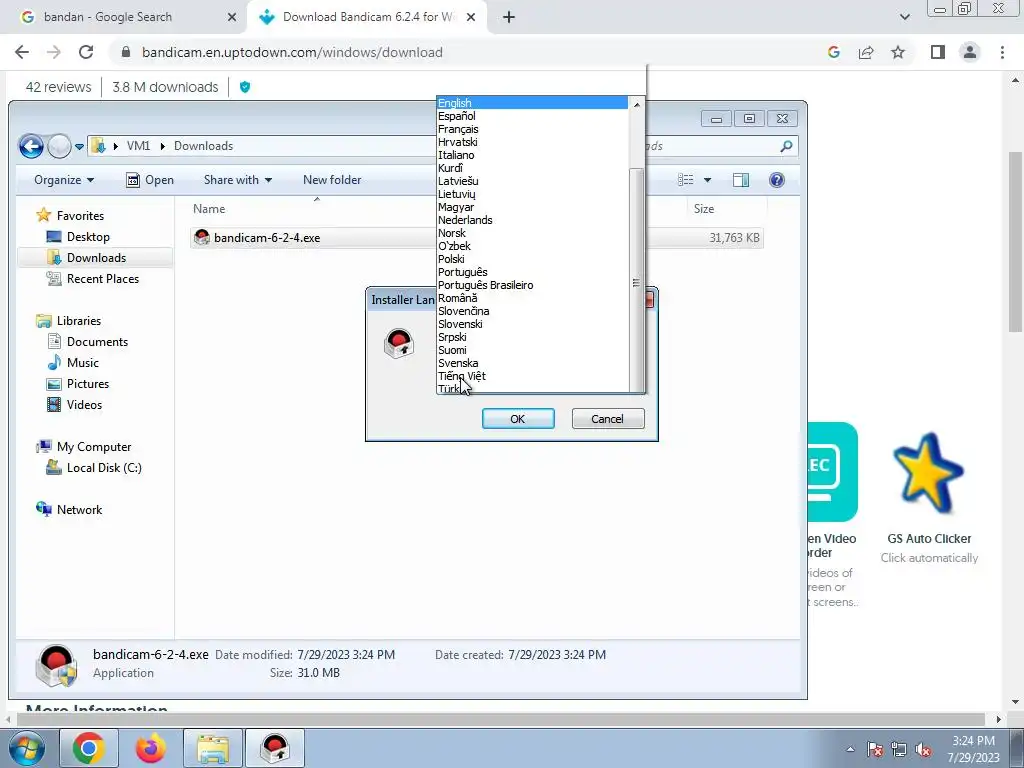The image size is (1024, 768).
Task: Change view using the views icon
Action: pos(686,180)
